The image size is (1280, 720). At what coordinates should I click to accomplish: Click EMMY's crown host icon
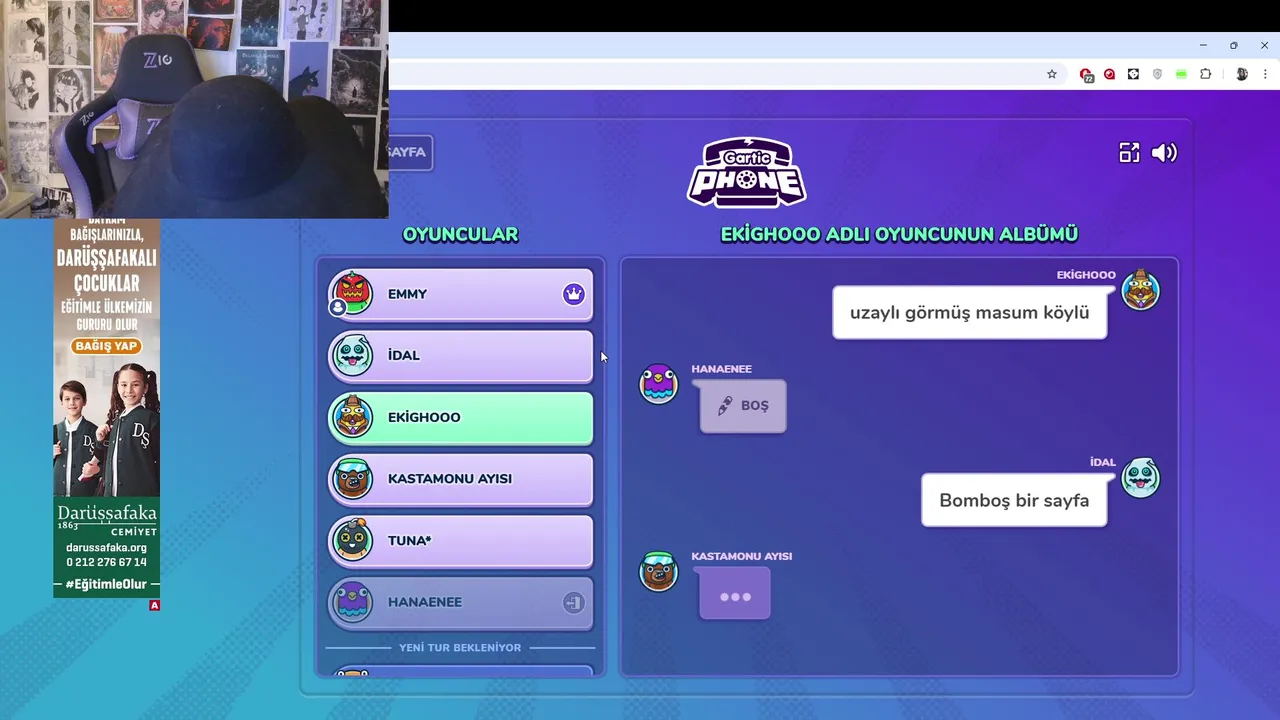(x=573, y=294)
